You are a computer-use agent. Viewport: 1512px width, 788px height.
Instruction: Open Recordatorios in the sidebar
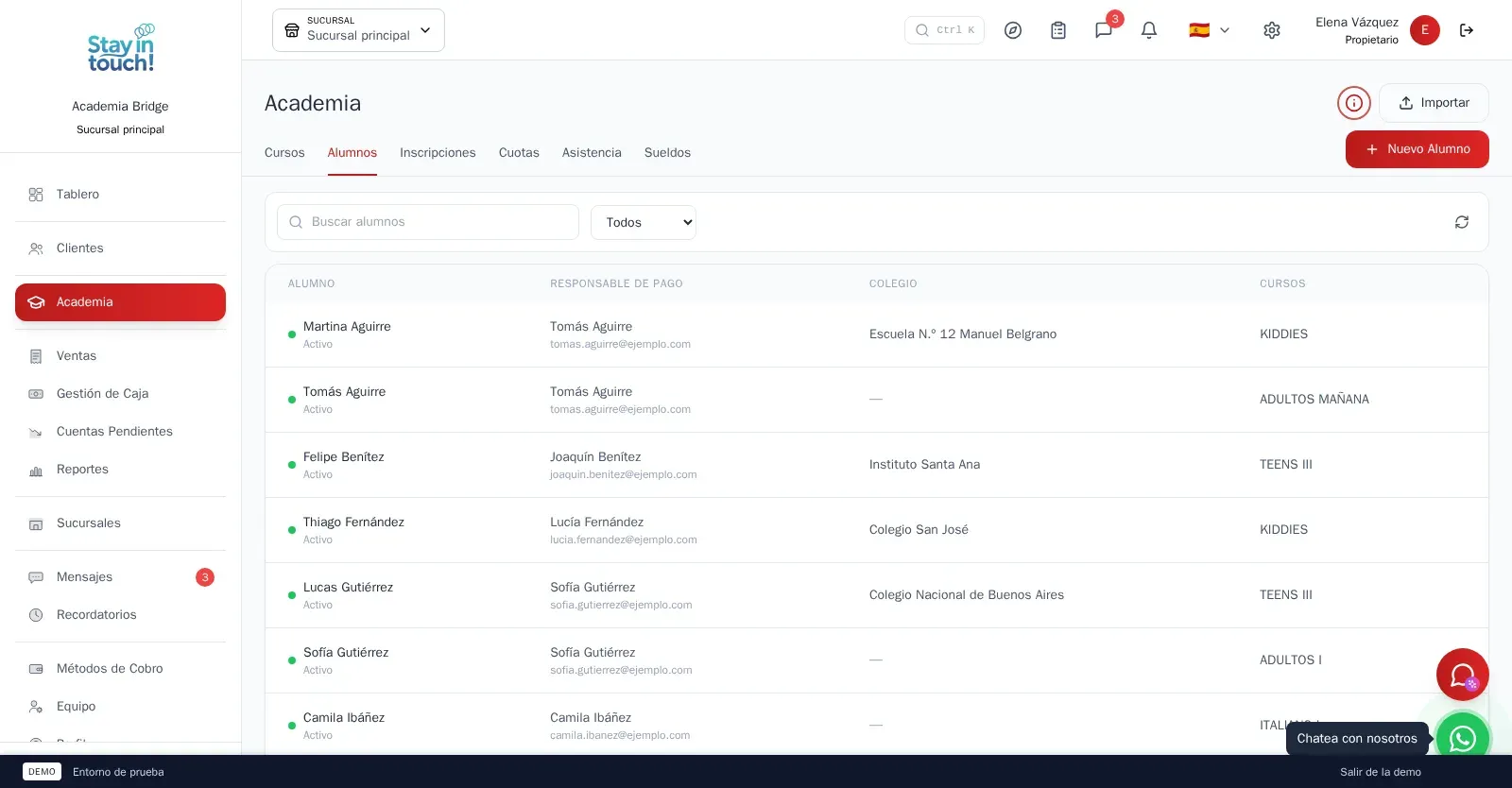[121, 615]
